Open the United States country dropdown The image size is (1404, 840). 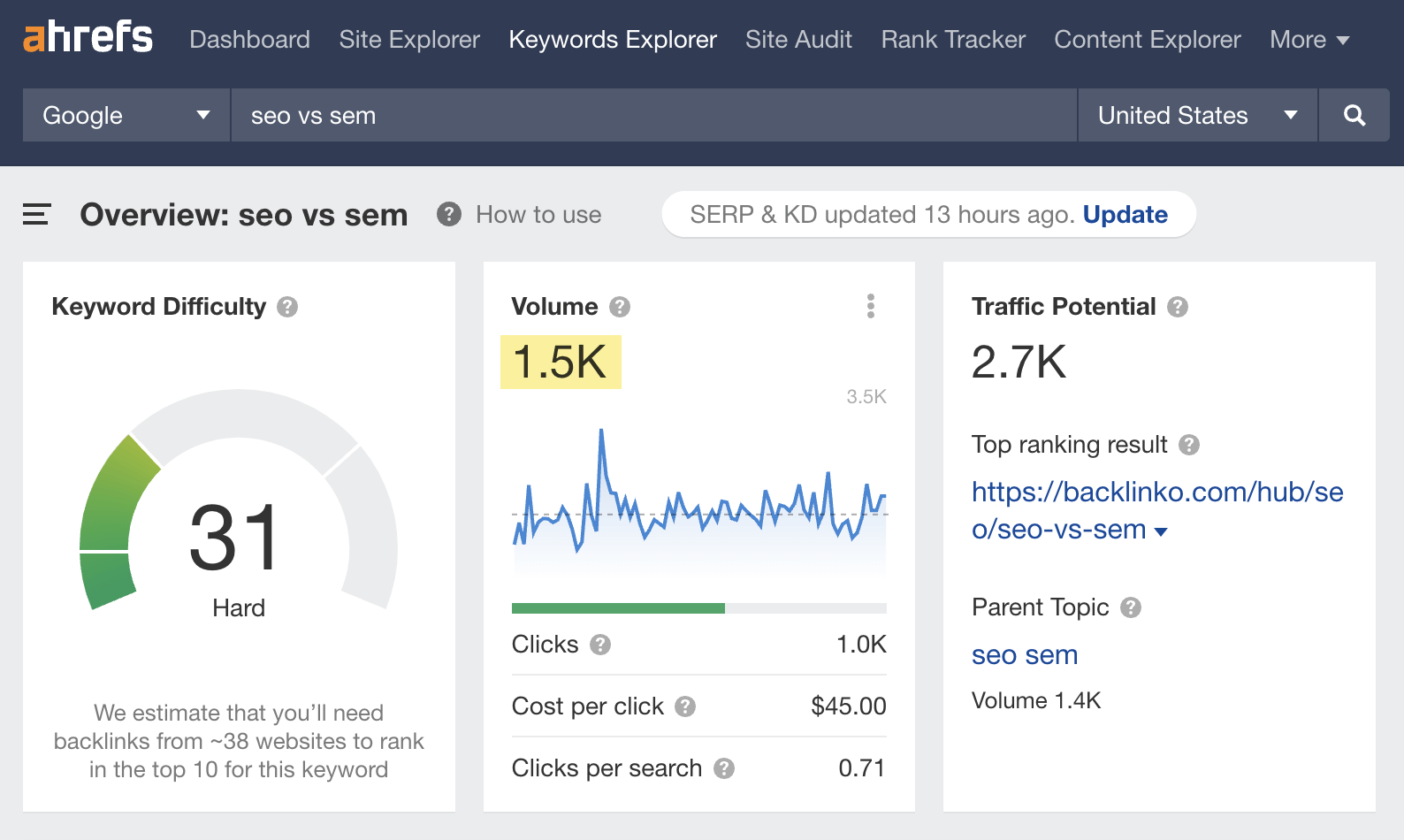tap(1197, 115)
